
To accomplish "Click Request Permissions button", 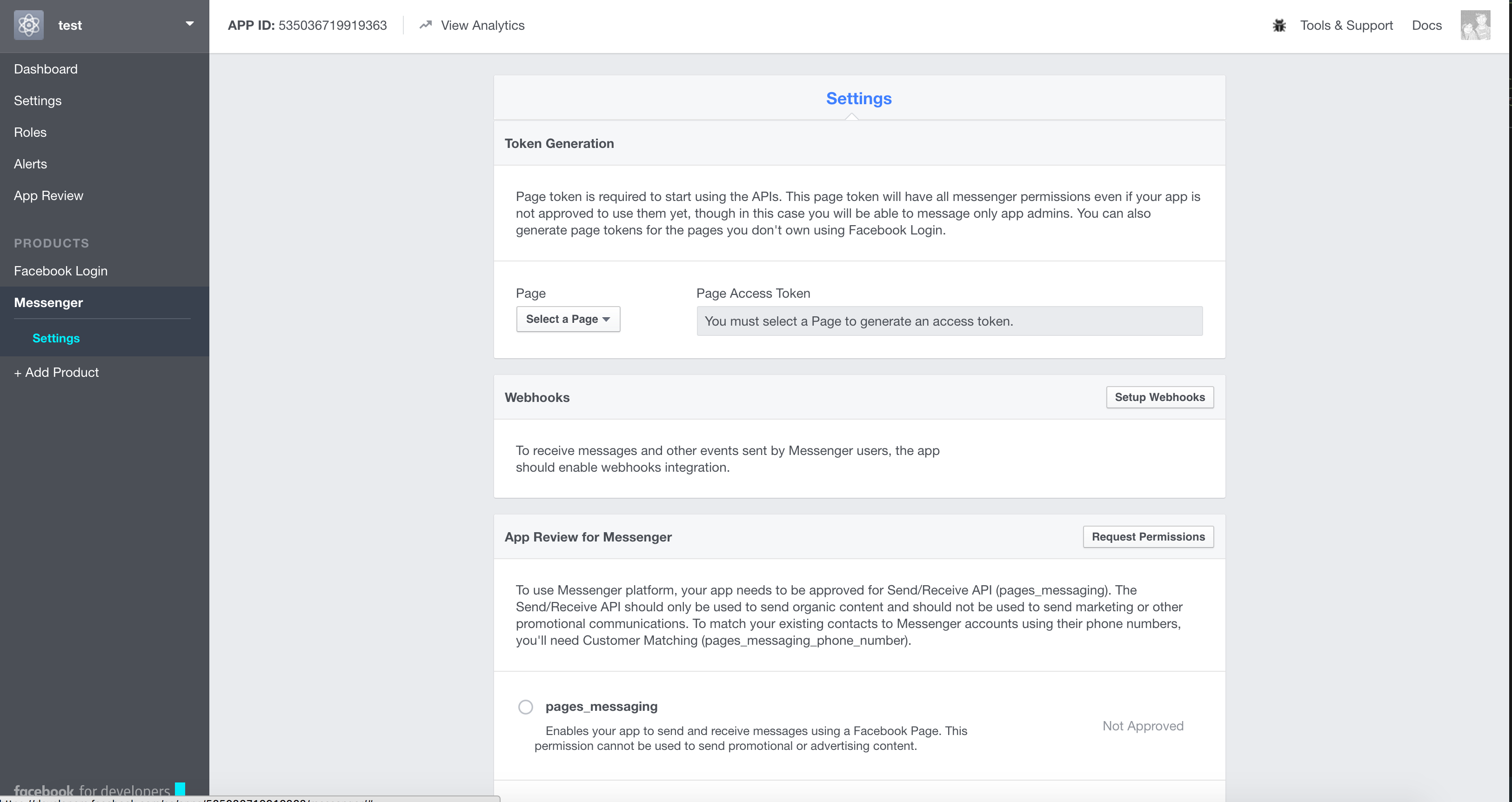I will [x=1148, y=537].
